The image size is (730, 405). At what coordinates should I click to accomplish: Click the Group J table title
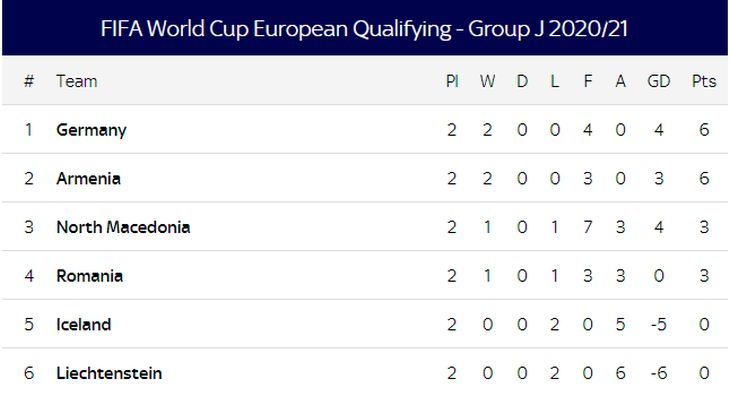point(365,28)
